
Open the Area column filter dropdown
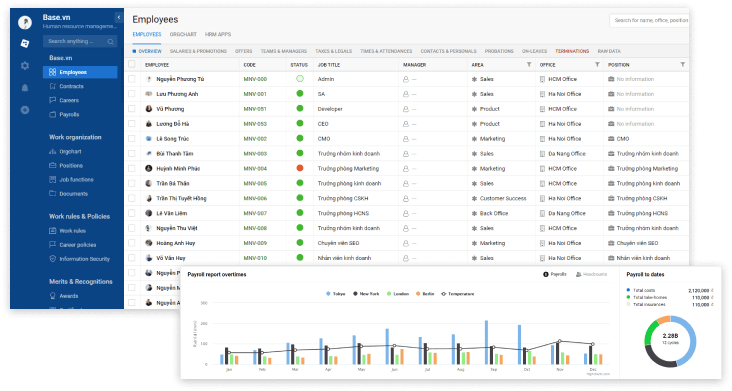point(529,64)
